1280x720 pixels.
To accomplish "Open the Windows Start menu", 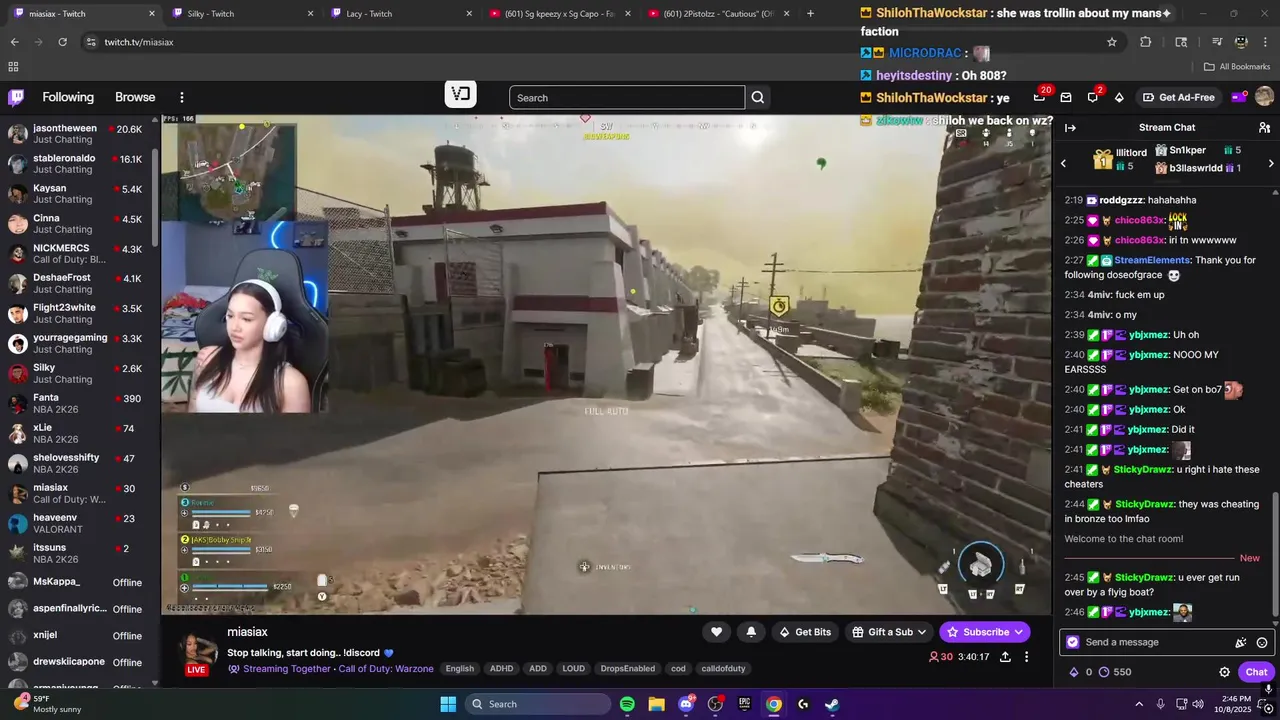I will (448, 704).
